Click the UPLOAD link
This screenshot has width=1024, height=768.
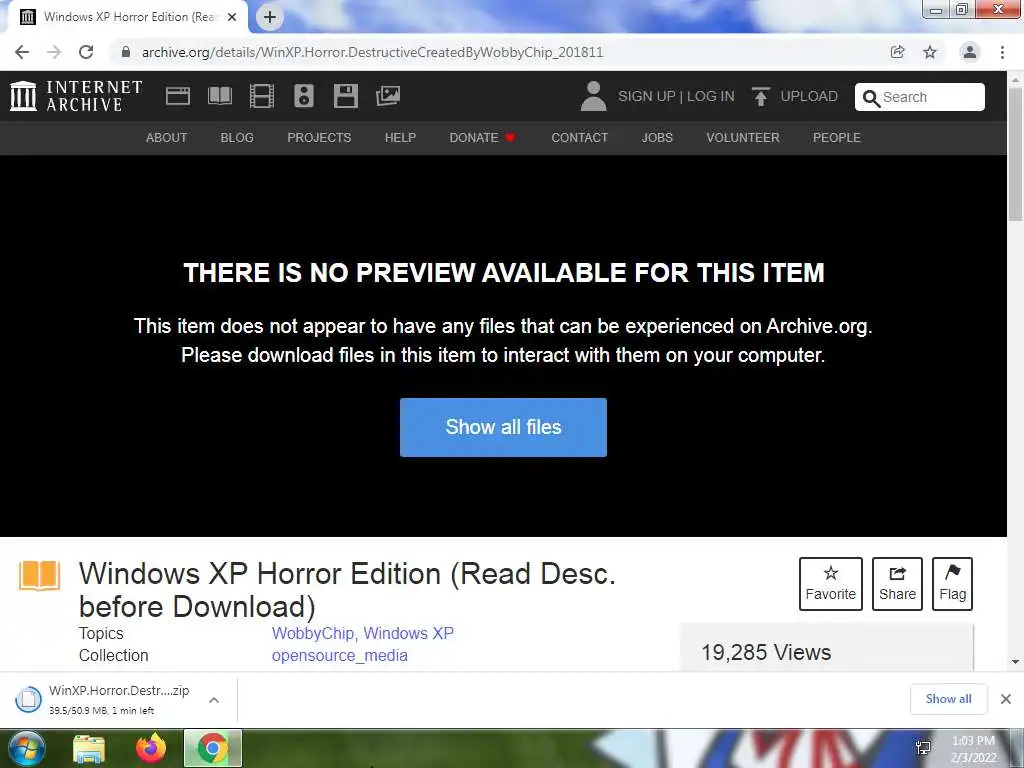click(x=809, y=96)
